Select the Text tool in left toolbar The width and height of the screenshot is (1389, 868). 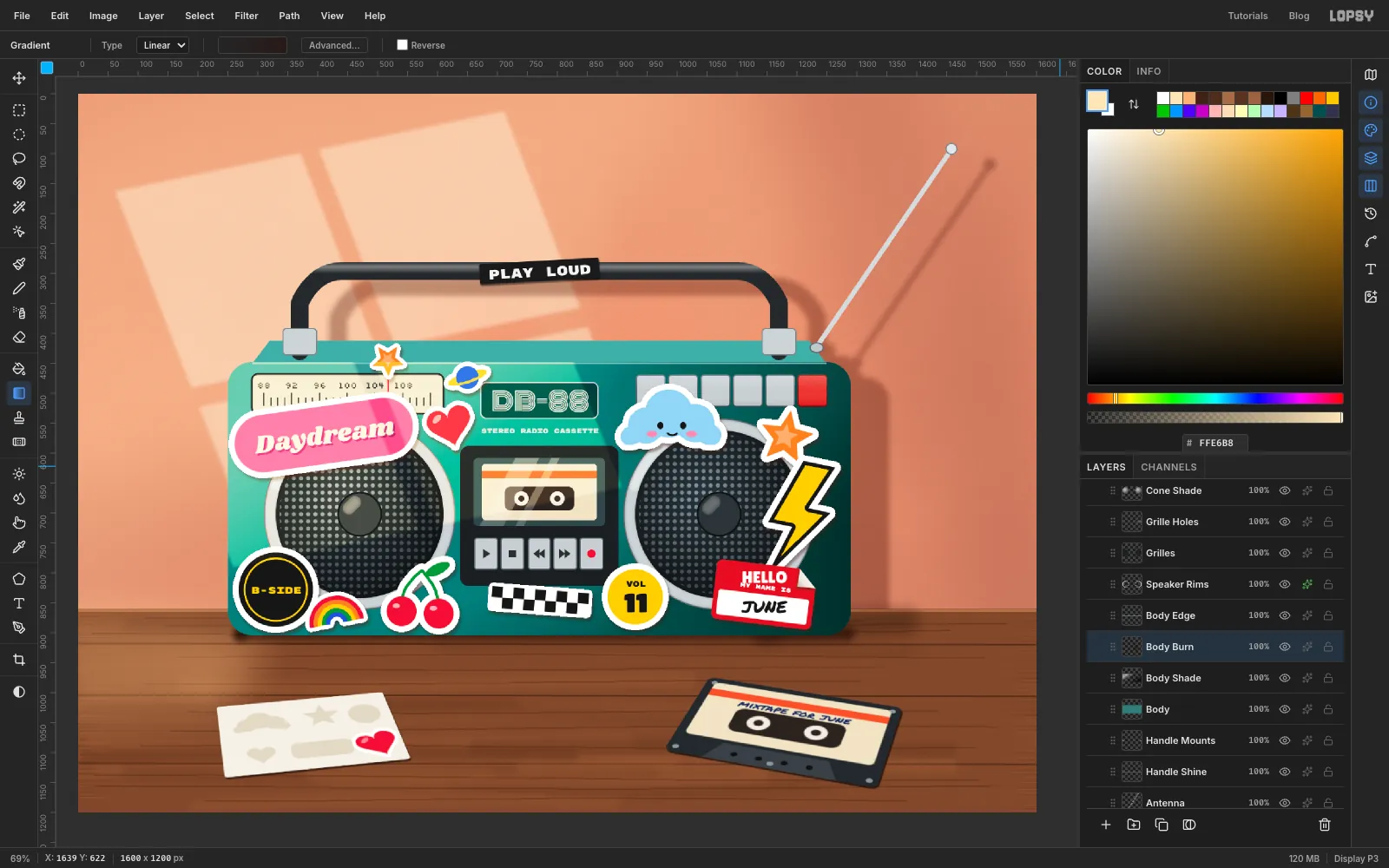coord(19,603)
